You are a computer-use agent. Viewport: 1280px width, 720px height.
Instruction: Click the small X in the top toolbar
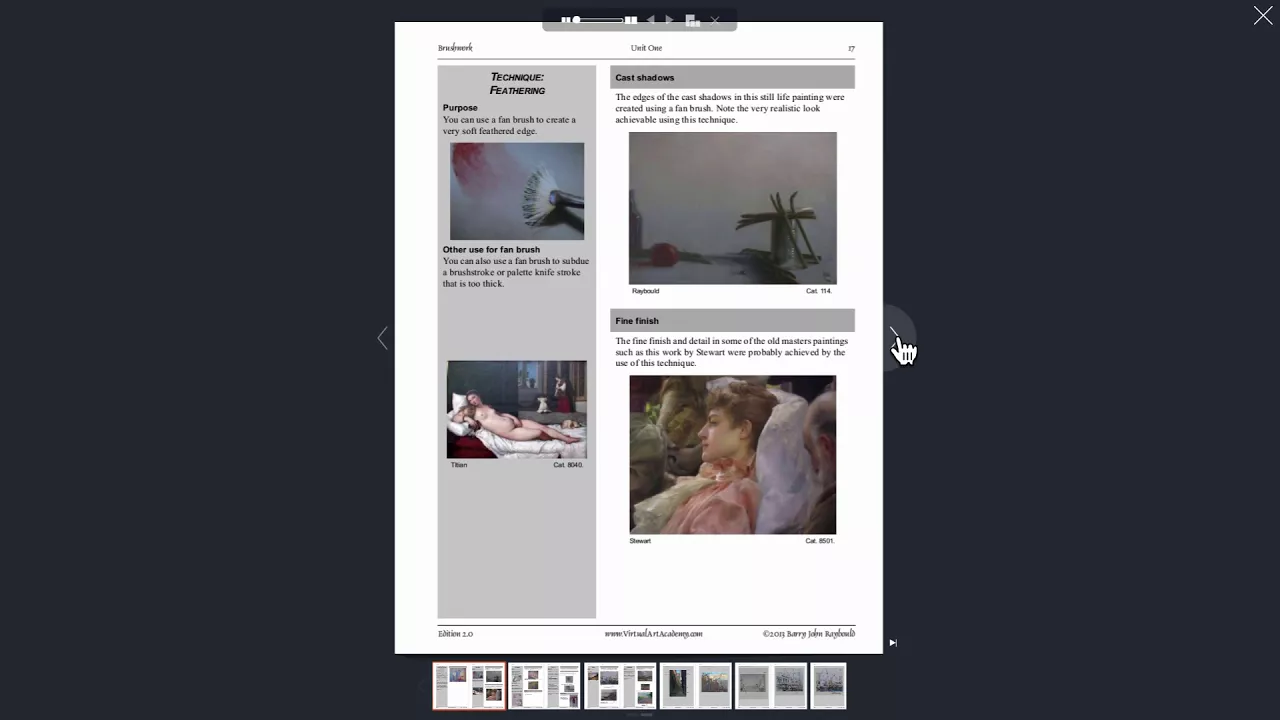point(715,20)
